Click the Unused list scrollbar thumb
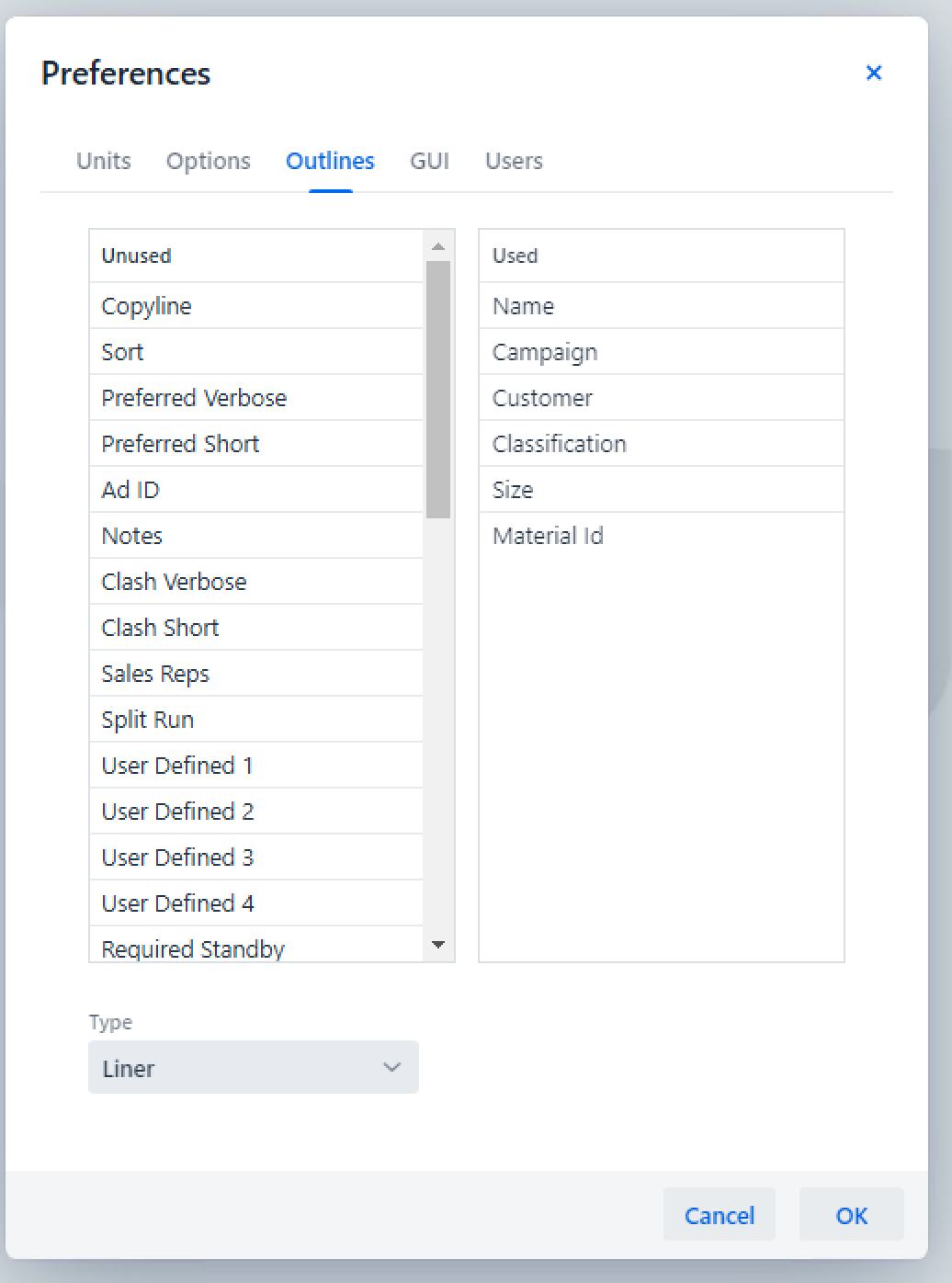This screenshot has height=1283, width=952. pos(438,389)
